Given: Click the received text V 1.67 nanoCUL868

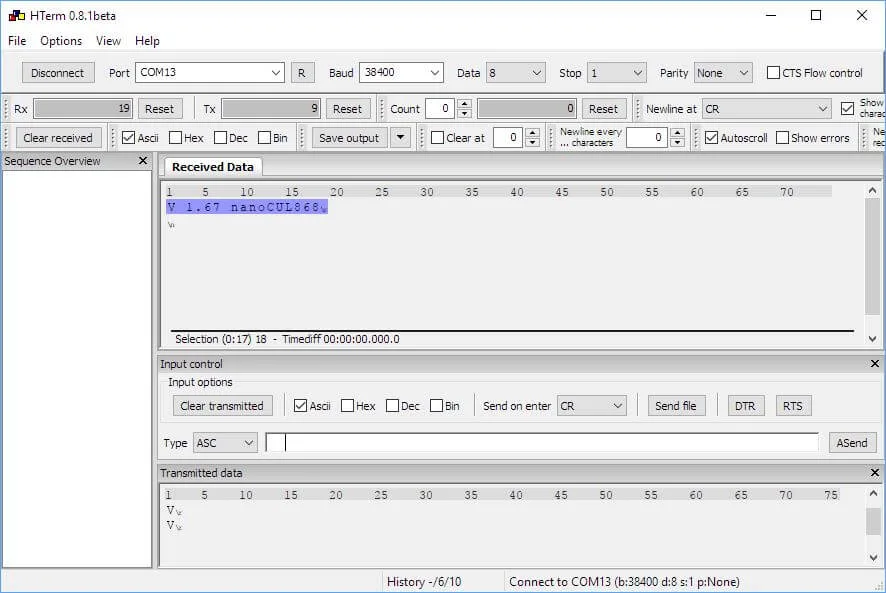Looking at the screenshot, I should (x=247, y=207).
